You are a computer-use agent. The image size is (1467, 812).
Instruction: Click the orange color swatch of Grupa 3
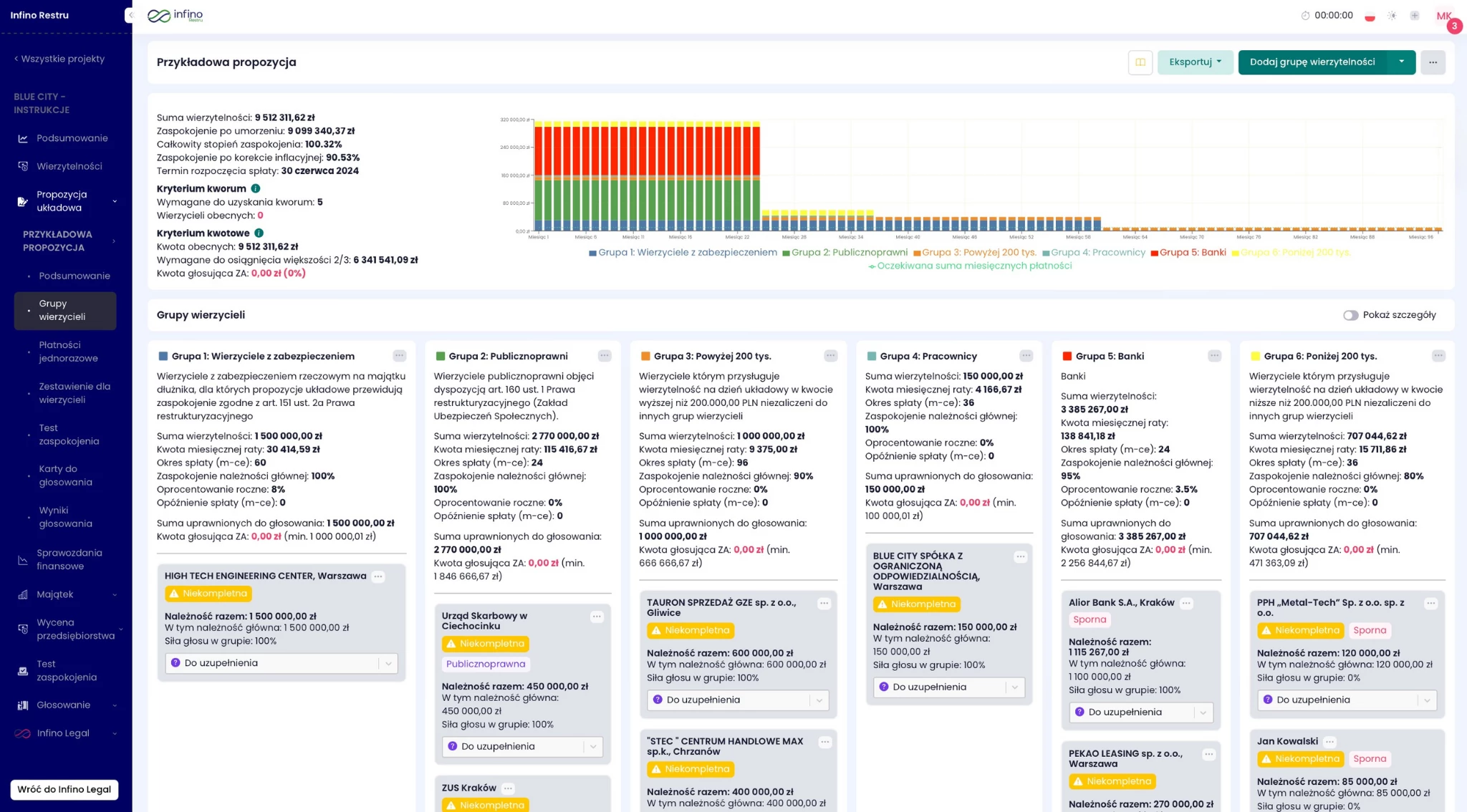(645, 356)
